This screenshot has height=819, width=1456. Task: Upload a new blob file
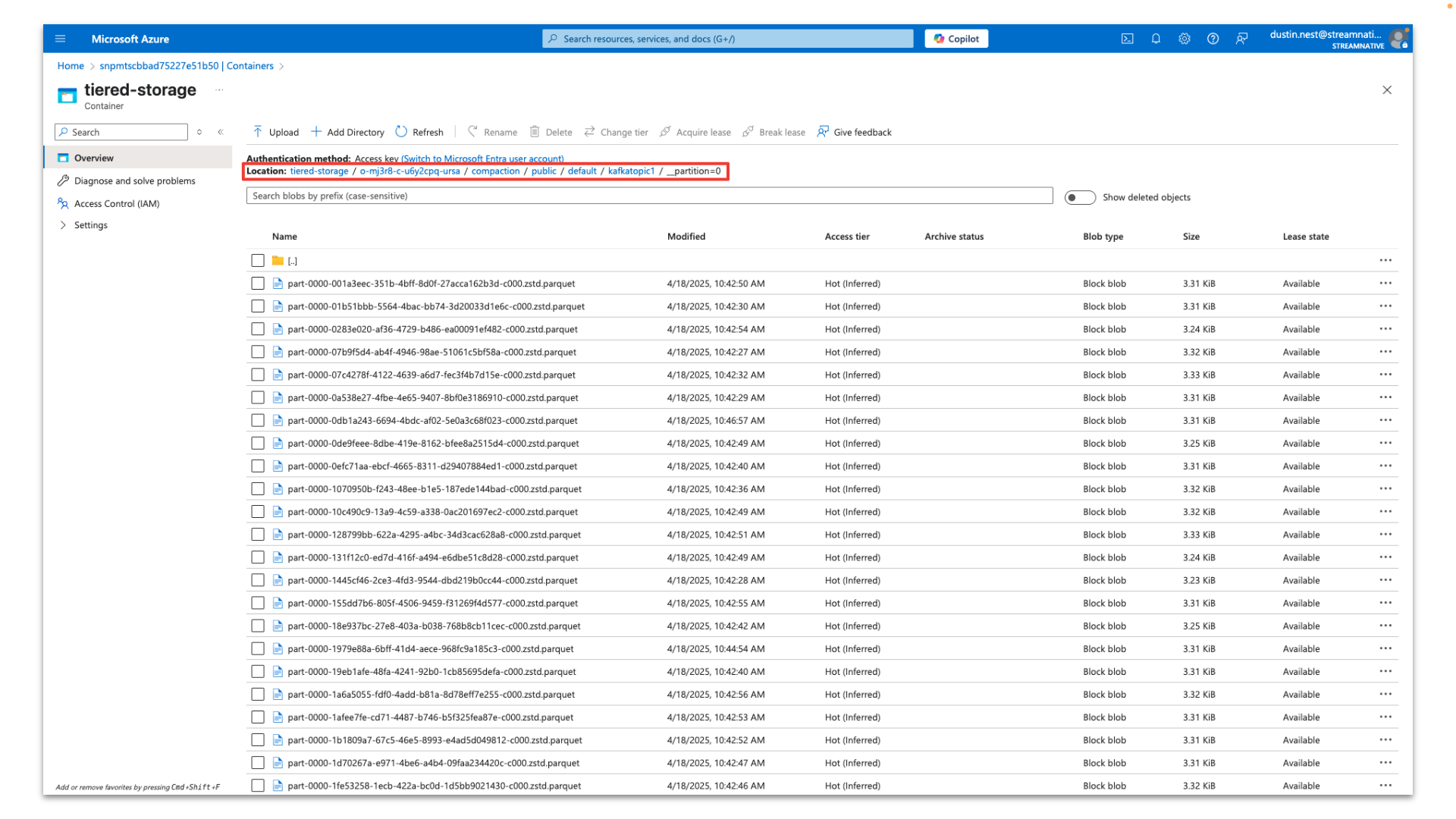[275, 132]
